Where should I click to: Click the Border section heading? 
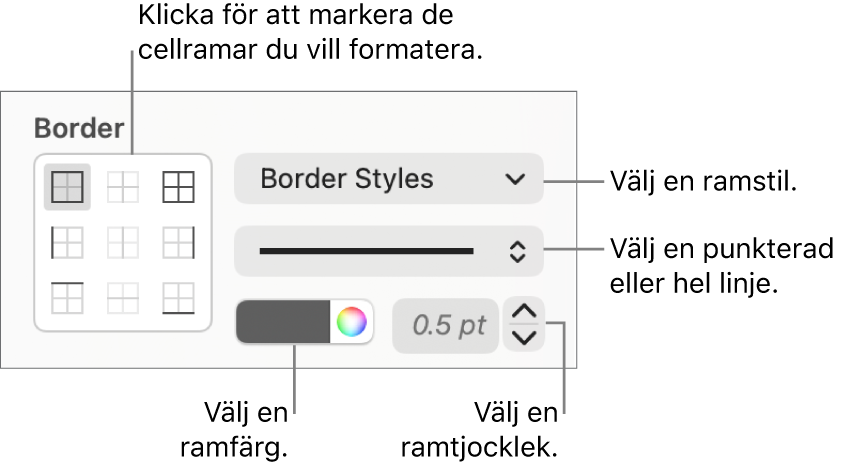(x=79, y=129)
